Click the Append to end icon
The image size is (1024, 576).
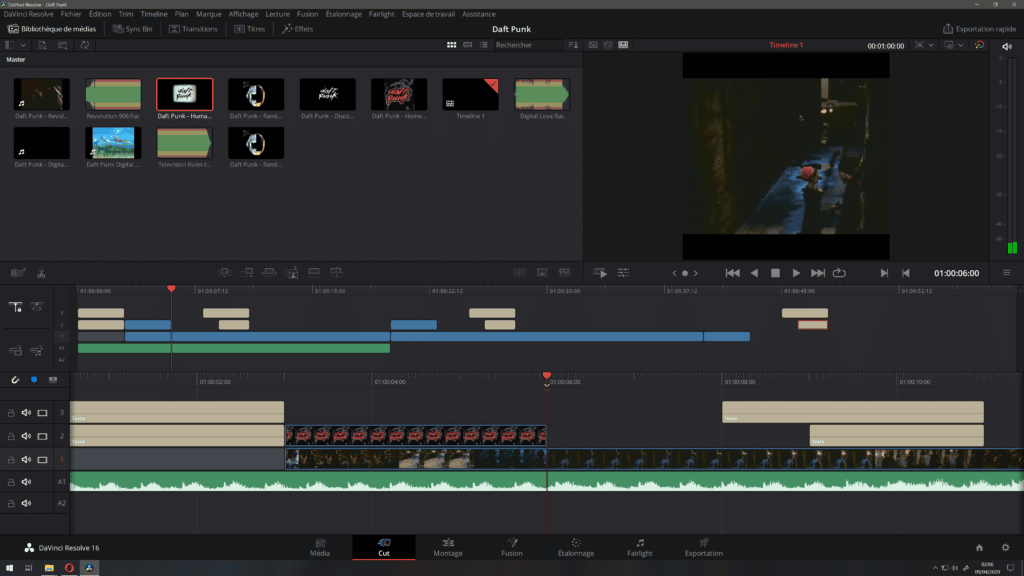coord(247,272)
